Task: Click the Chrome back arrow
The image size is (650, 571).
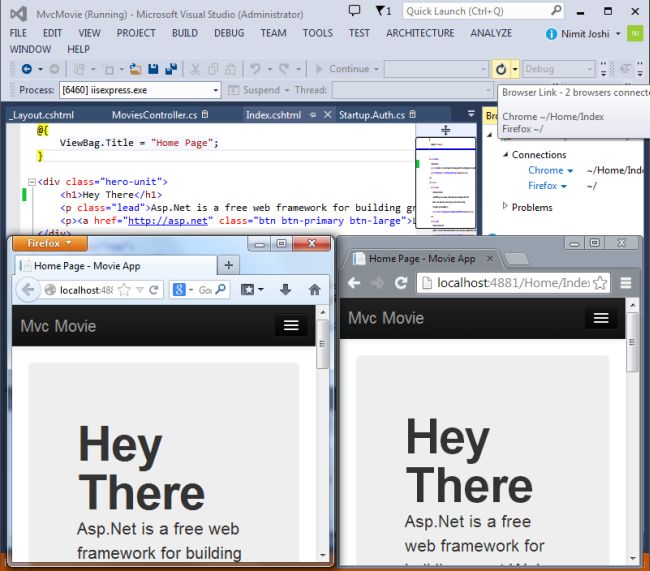Action: coord(354,283)
